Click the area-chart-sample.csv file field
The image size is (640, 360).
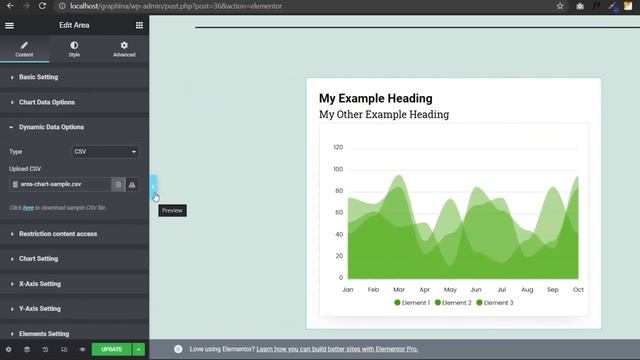pyautogui.click(x=60, y=184)
